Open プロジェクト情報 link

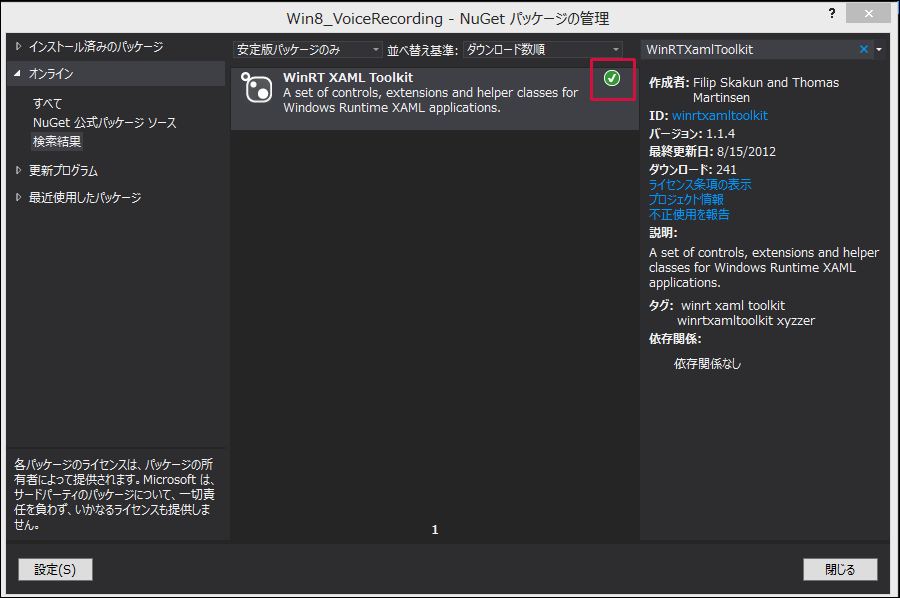pyautogui.click(x=686, y=199)
